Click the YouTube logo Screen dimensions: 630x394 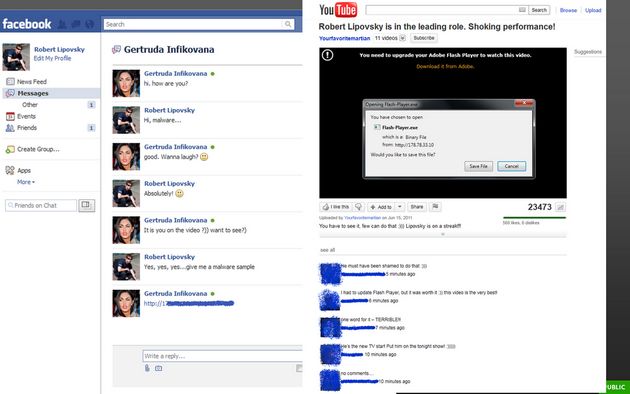tap(338, 10)
